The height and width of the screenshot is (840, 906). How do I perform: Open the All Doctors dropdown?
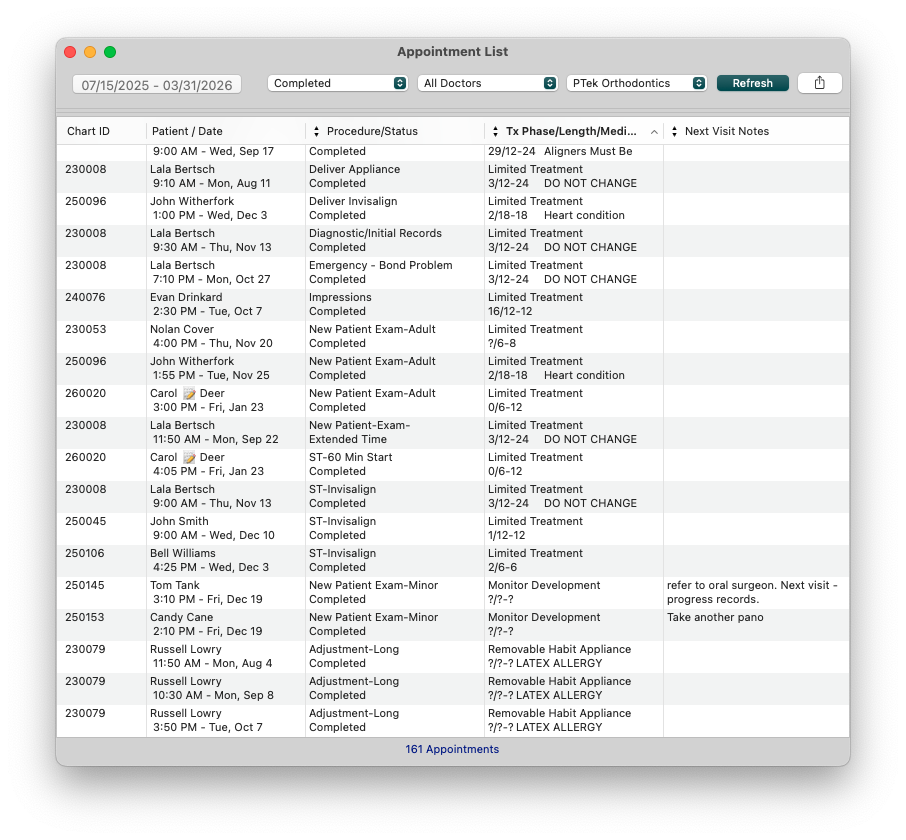(x=488, y=83)
